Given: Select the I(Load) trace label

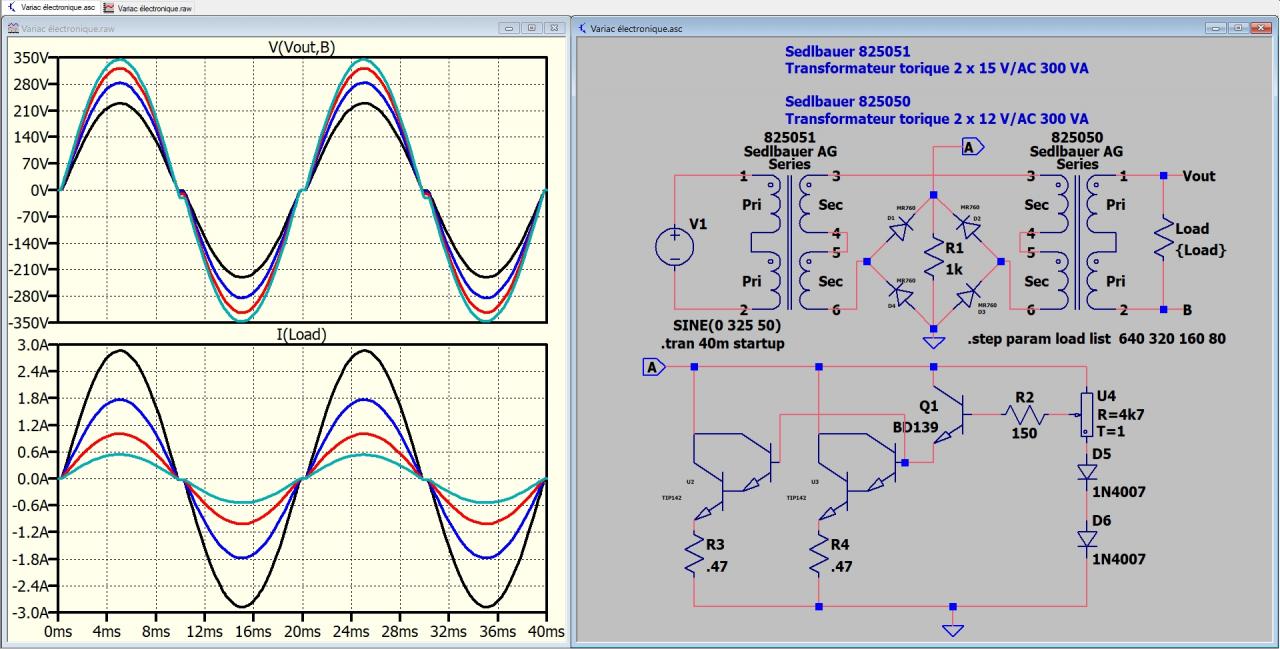Looking at the screenshot, I should [300, 334].
